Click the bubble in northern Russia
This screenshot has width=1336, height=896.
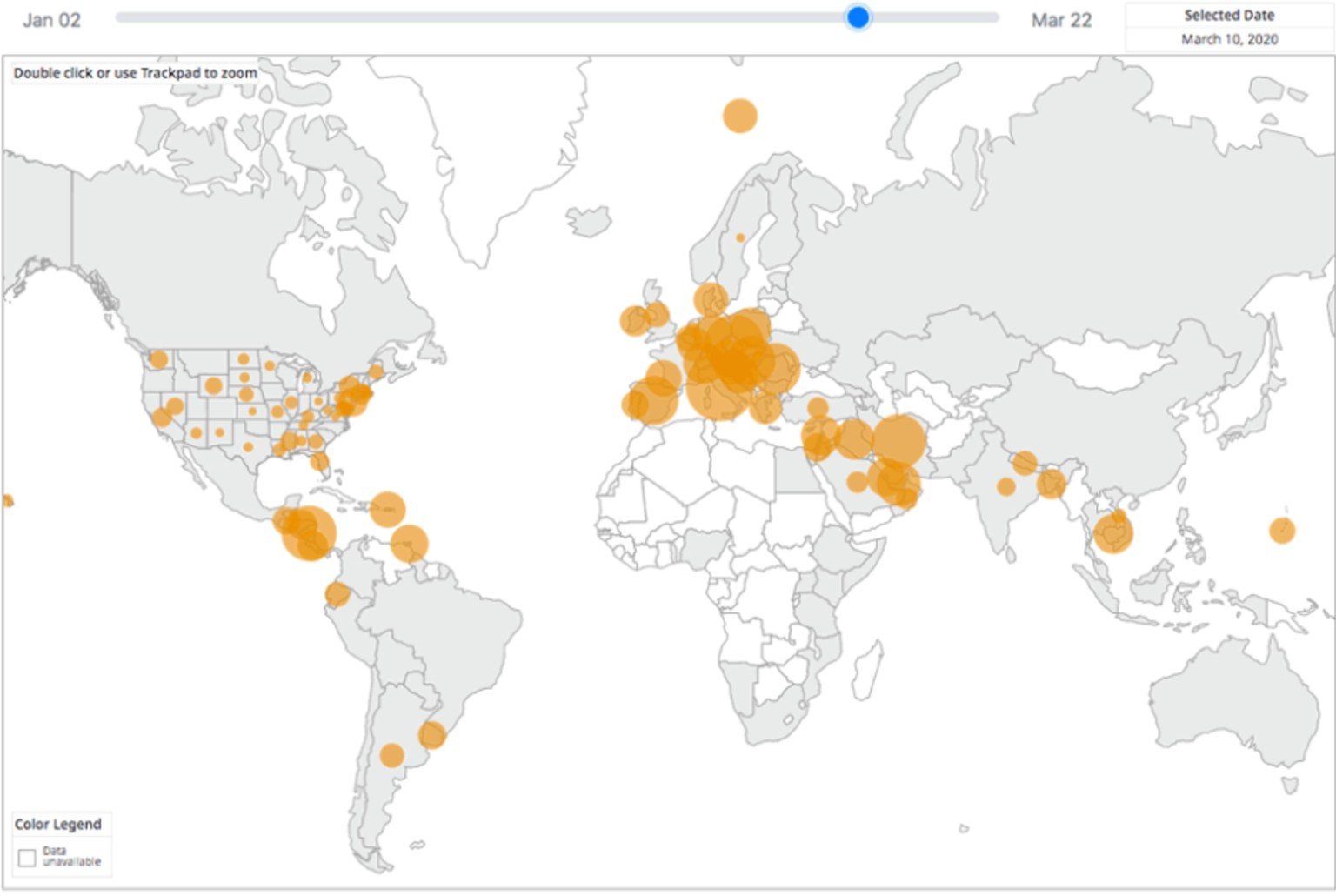739,114
